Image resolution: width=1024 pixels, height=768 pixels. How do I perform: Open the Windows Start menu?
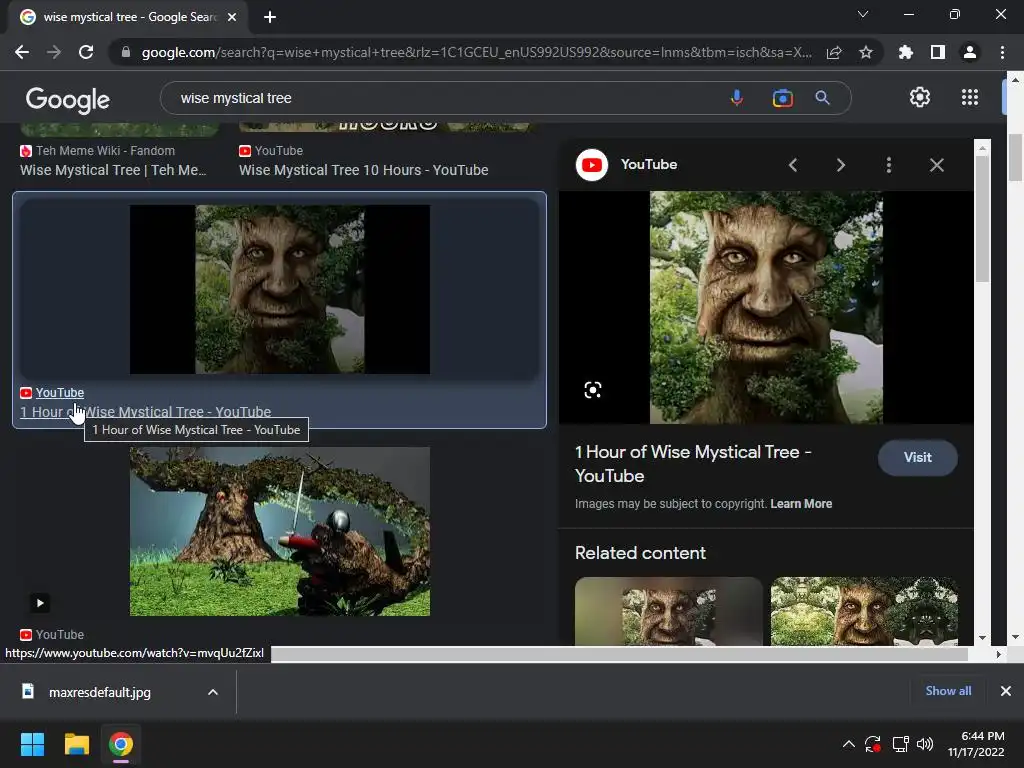[32, 744]
